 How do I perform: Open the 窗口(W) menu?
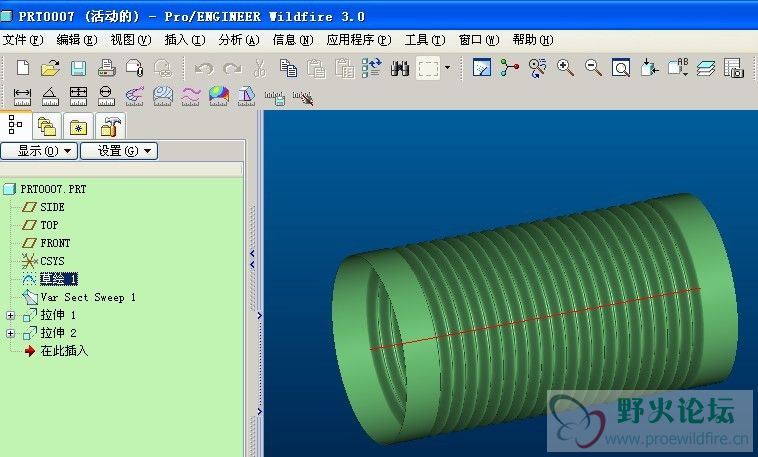coord(479,40)
